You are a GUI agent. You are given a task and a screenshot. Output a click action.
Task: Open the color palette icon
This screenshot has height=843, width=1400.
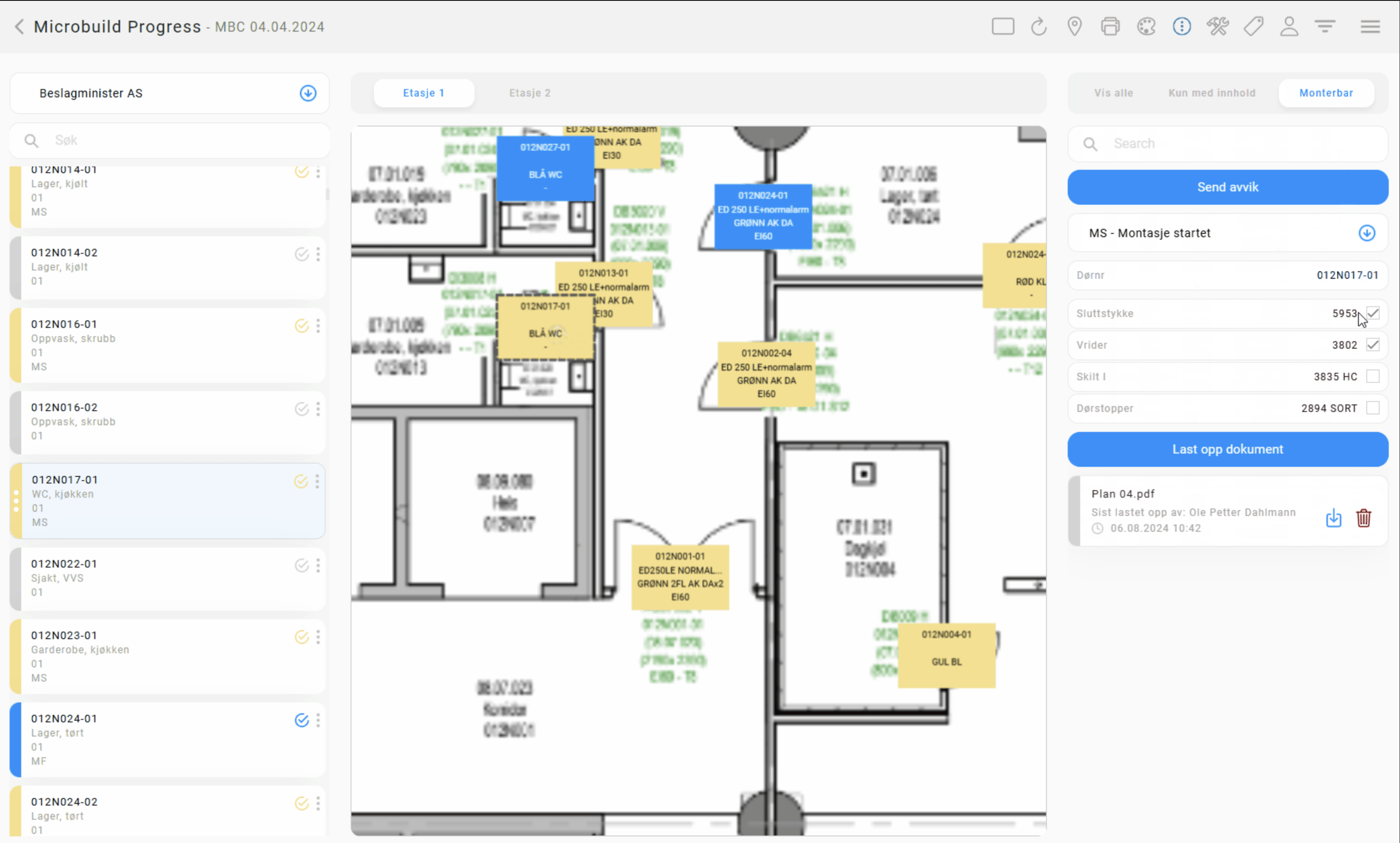pos(1145,27)
